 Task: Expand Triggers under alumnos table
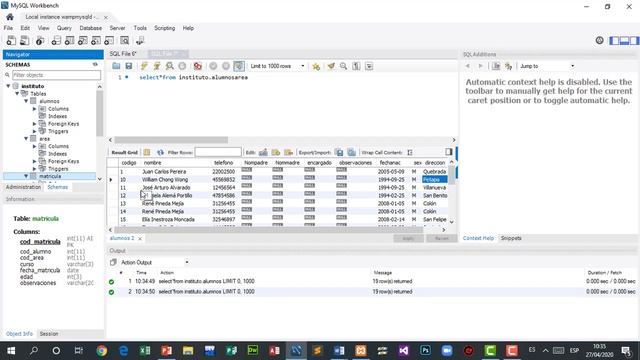pyautogui.click(x=35, y=131)
